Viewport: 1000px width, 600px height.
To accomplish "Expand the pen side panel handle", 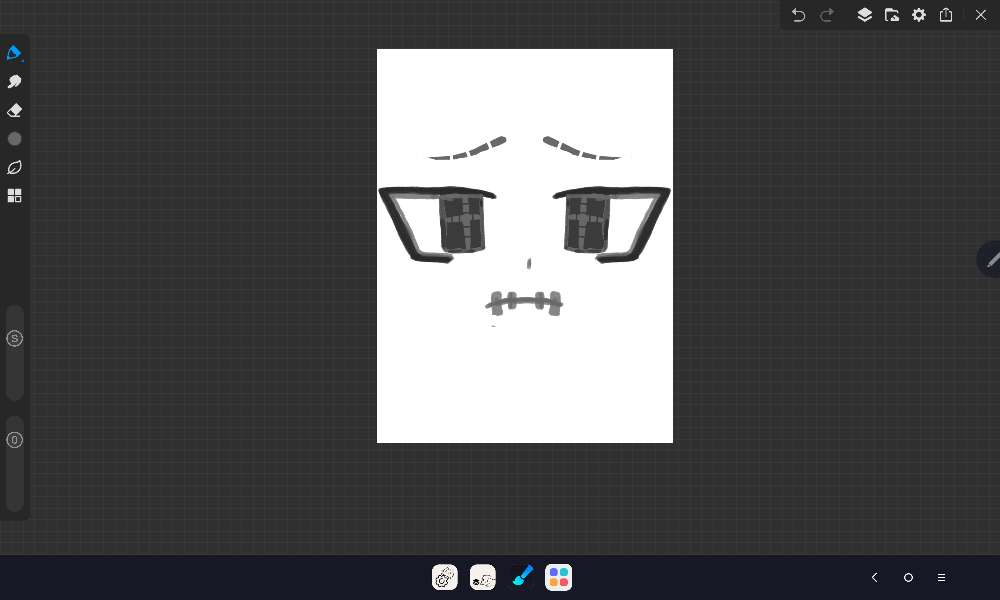I will click(x=990, y=259).
